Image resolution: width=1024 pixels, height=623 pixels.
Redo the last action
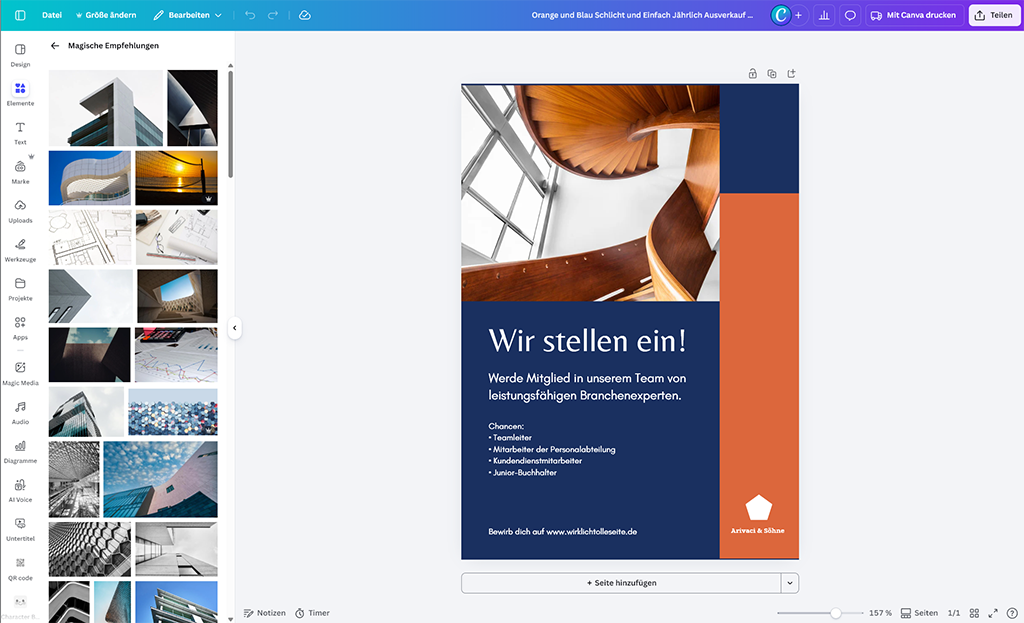(x=273, y=15)
